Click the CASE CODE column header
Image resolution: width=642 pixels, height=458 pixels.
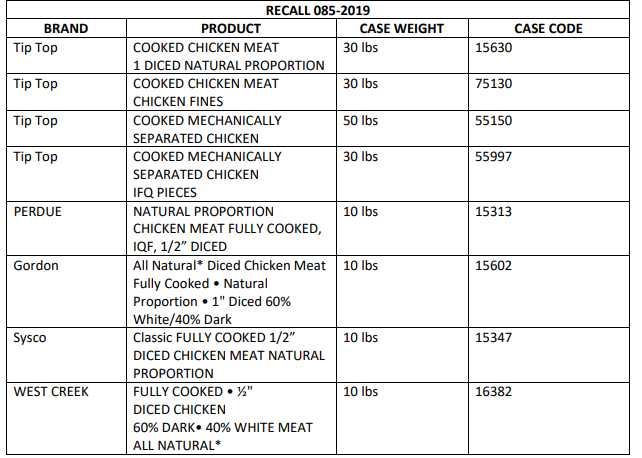point(548,29)
